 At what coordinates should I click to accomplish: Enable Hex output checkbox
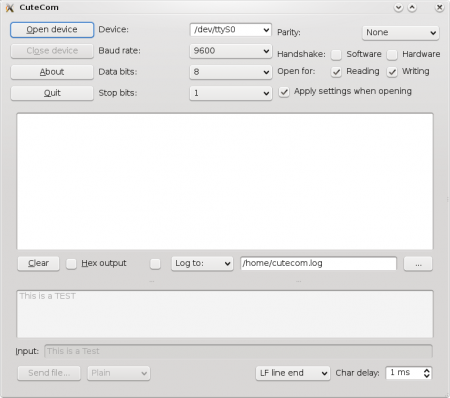(71, 264)
